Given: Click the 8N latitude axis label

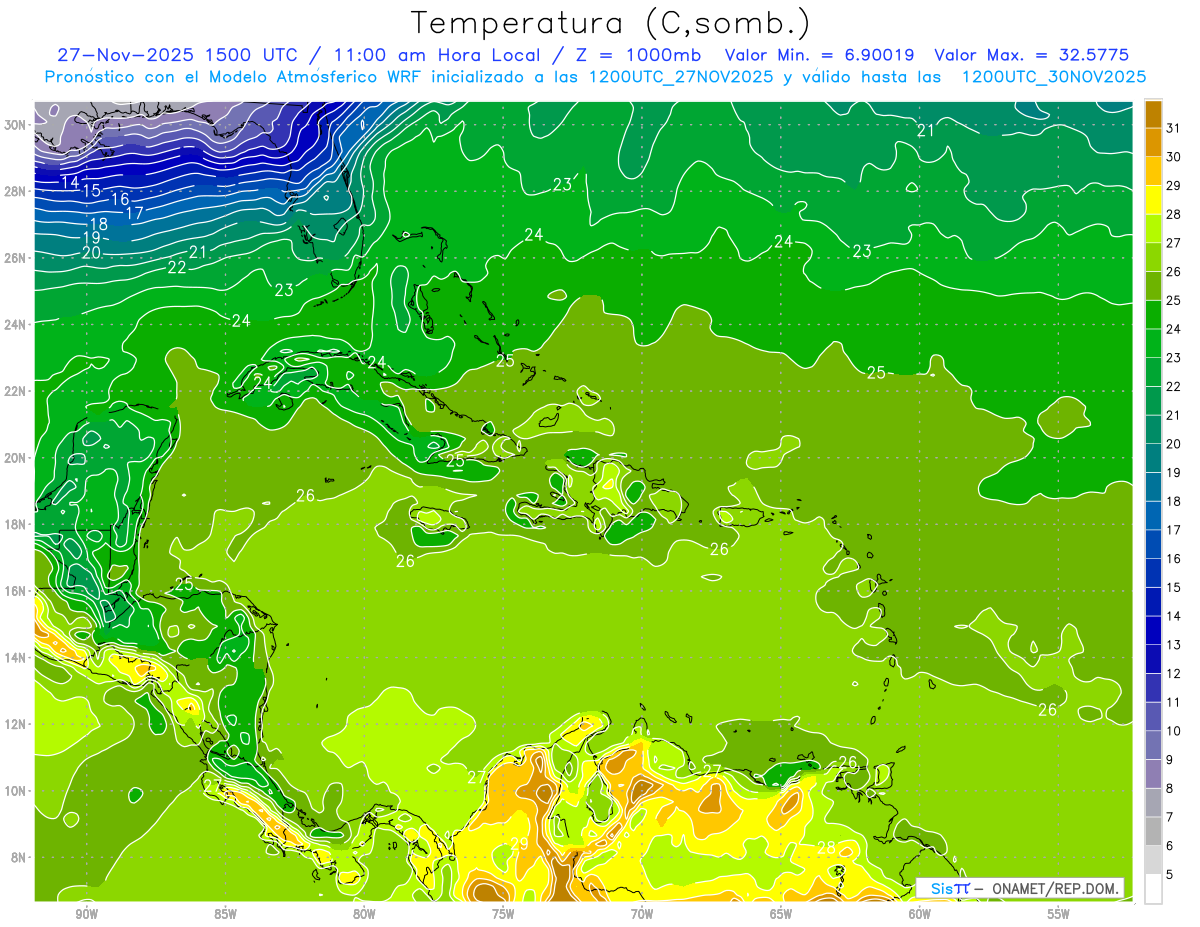Looking at the screenshot, I should (18, 857).
